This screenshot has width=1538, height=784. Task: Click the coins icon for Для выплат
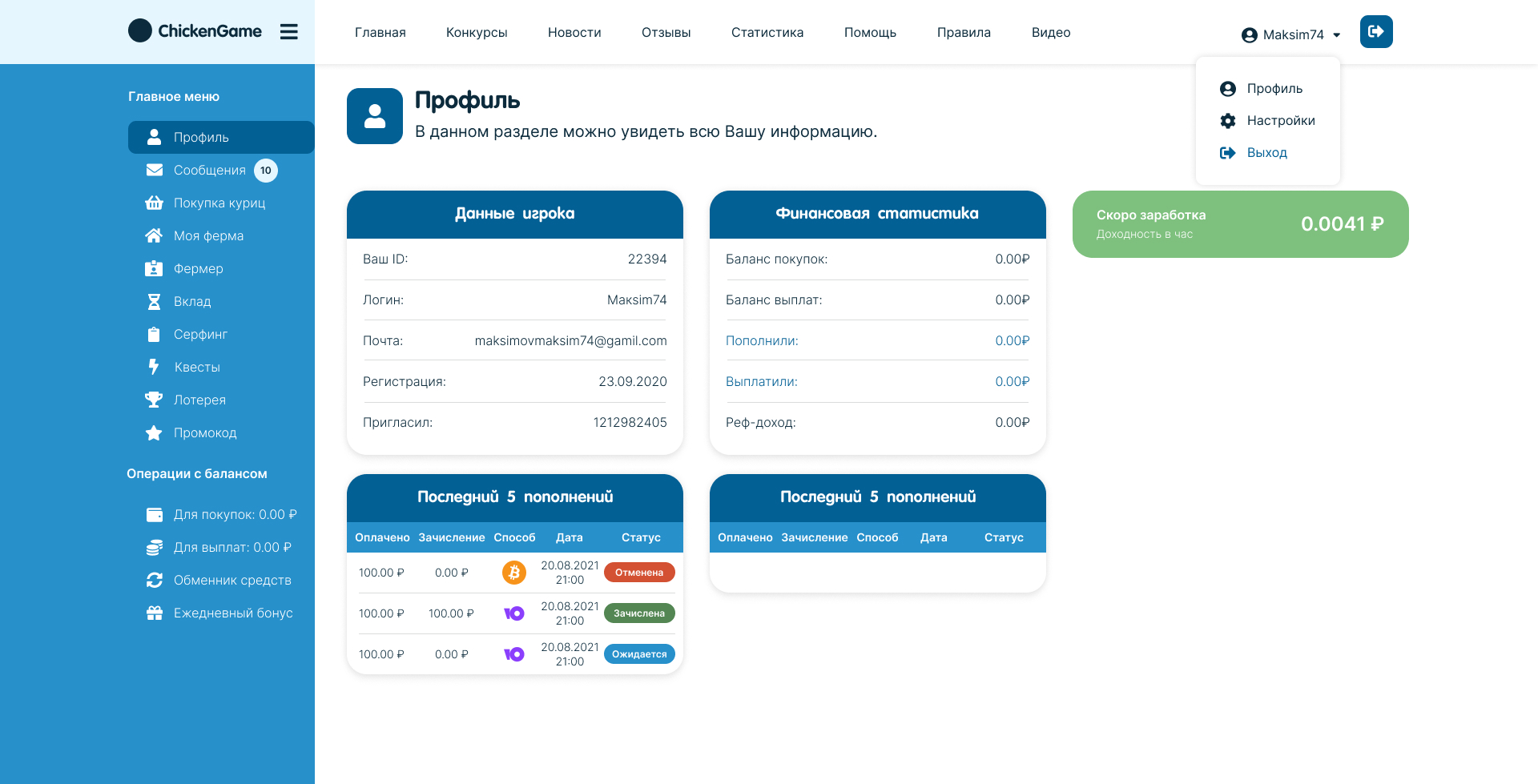click(x=154, y=547)
